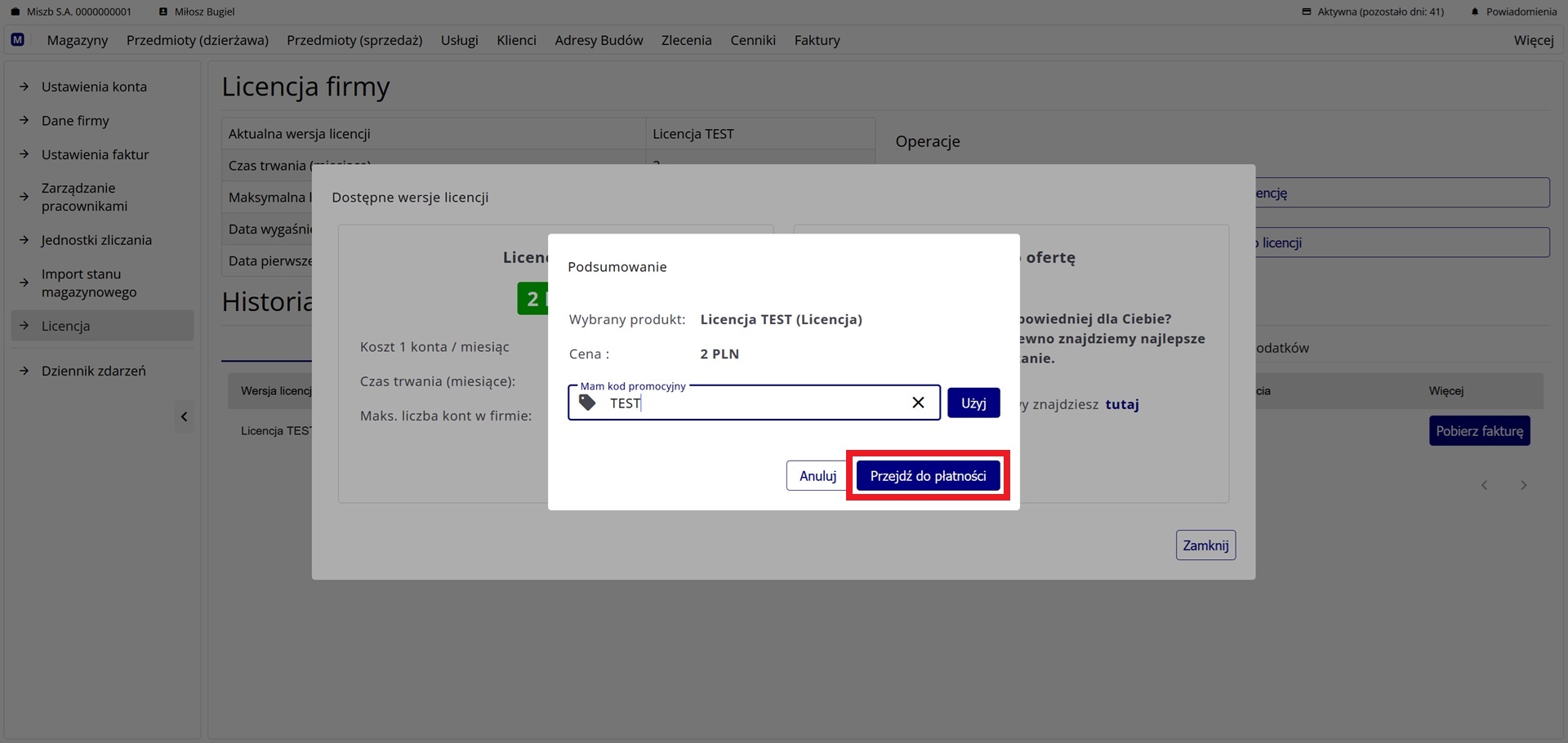Collapse the sidebar with left chevron
This screenshot has height=743, width=1568.
point(185,417)
